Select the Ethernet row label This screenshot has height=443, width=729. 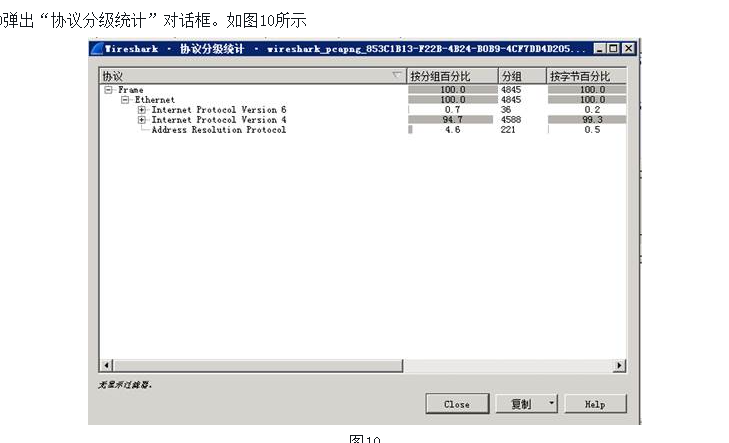155,100
